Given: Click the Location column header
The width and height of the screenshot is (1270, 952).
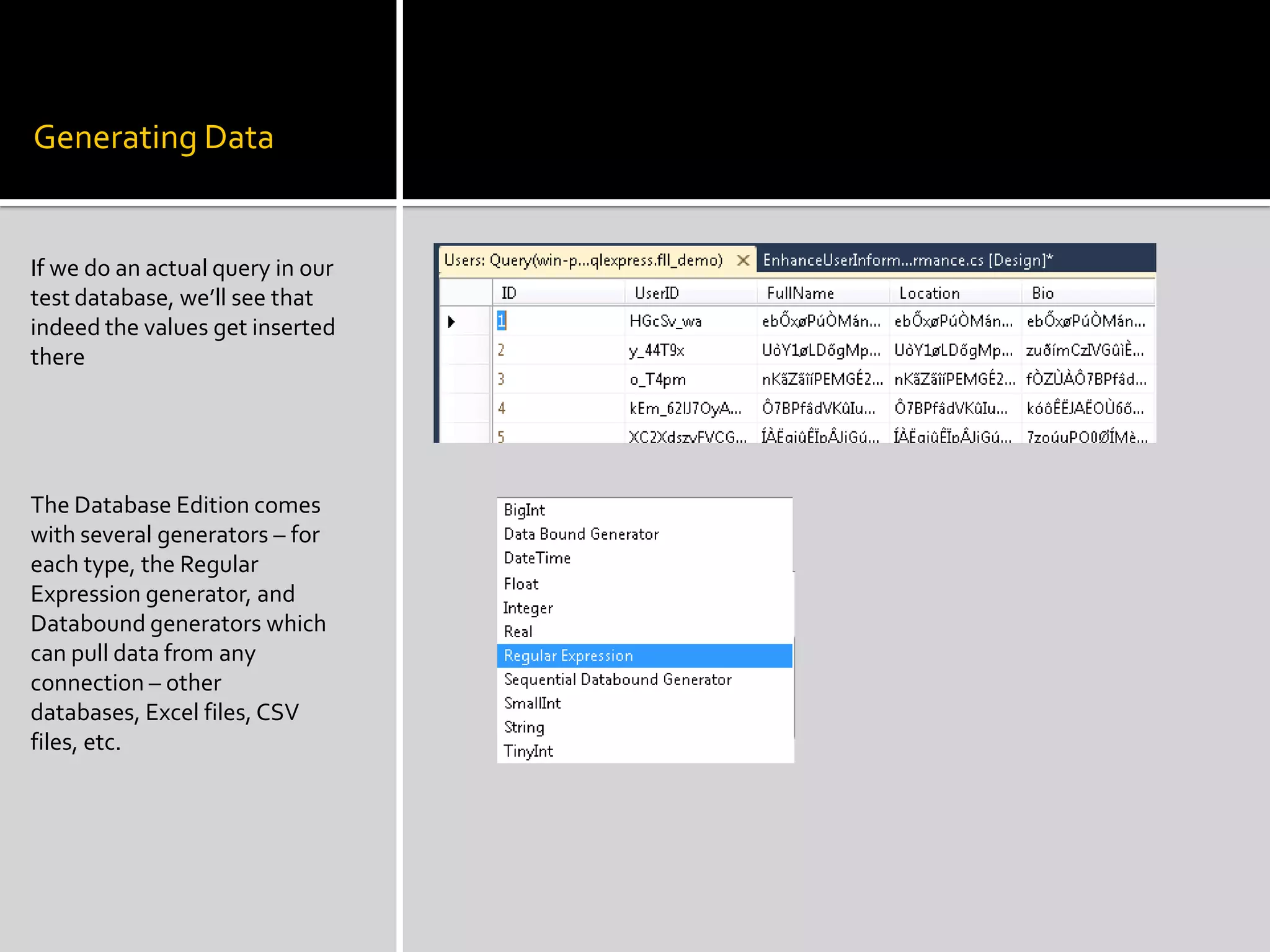Looking at the screenshot, I should point(956,293).
